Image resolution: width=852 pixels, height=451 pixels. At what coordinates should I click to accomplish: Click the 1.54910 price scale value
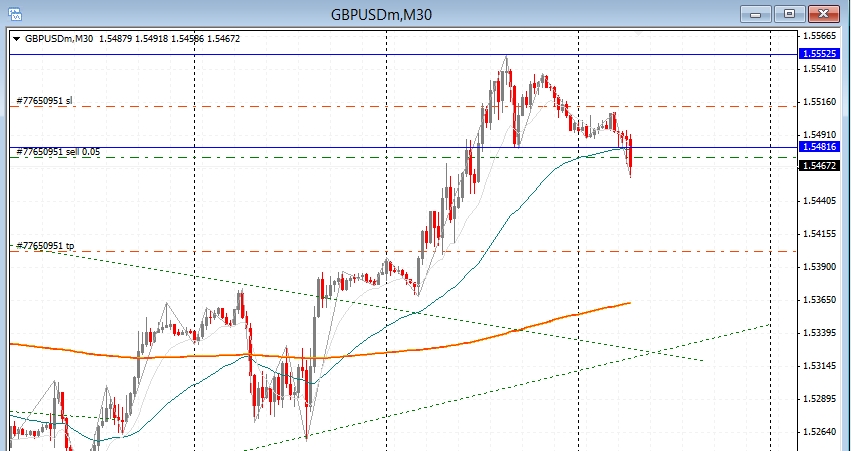tap(819, 135)
